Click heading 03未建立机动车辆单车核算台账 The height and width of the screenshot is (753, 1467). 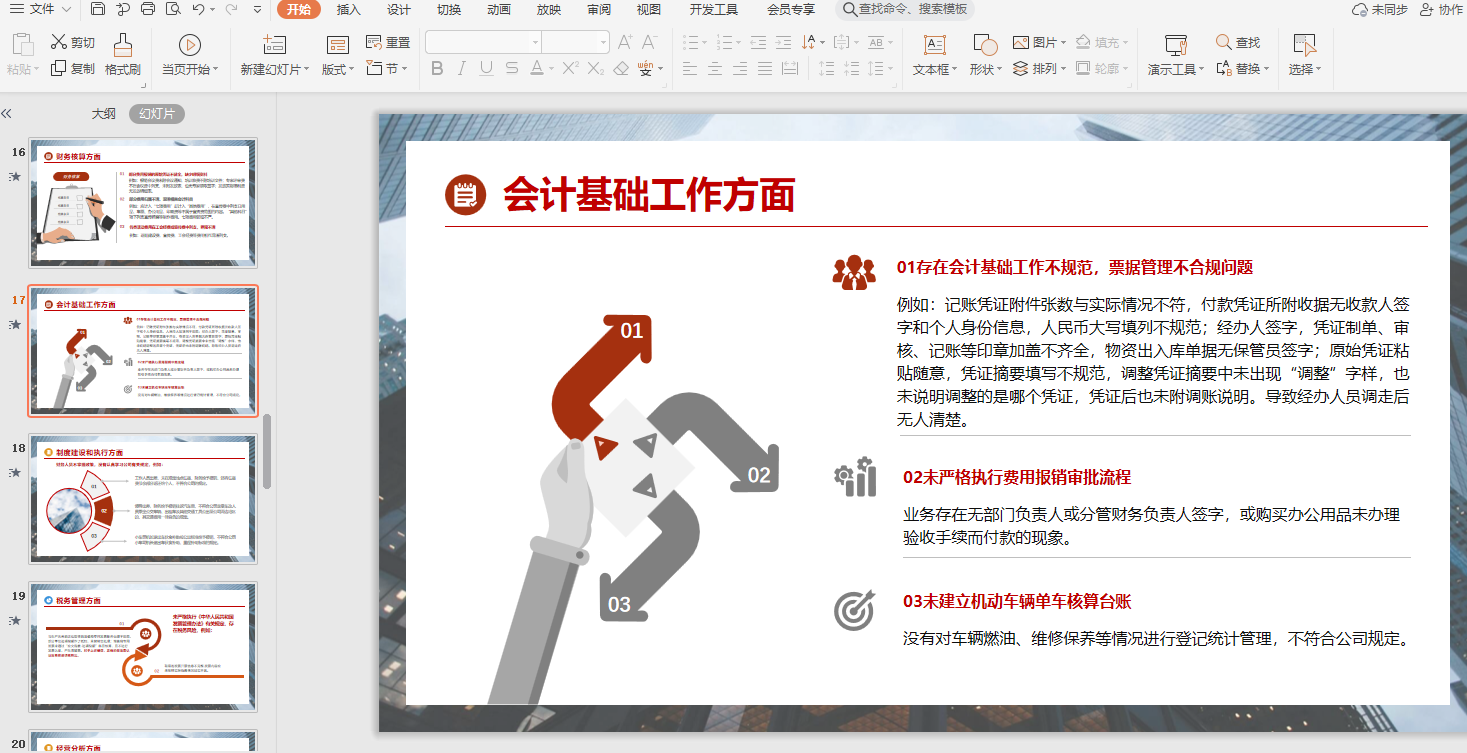click(1017, 602)
